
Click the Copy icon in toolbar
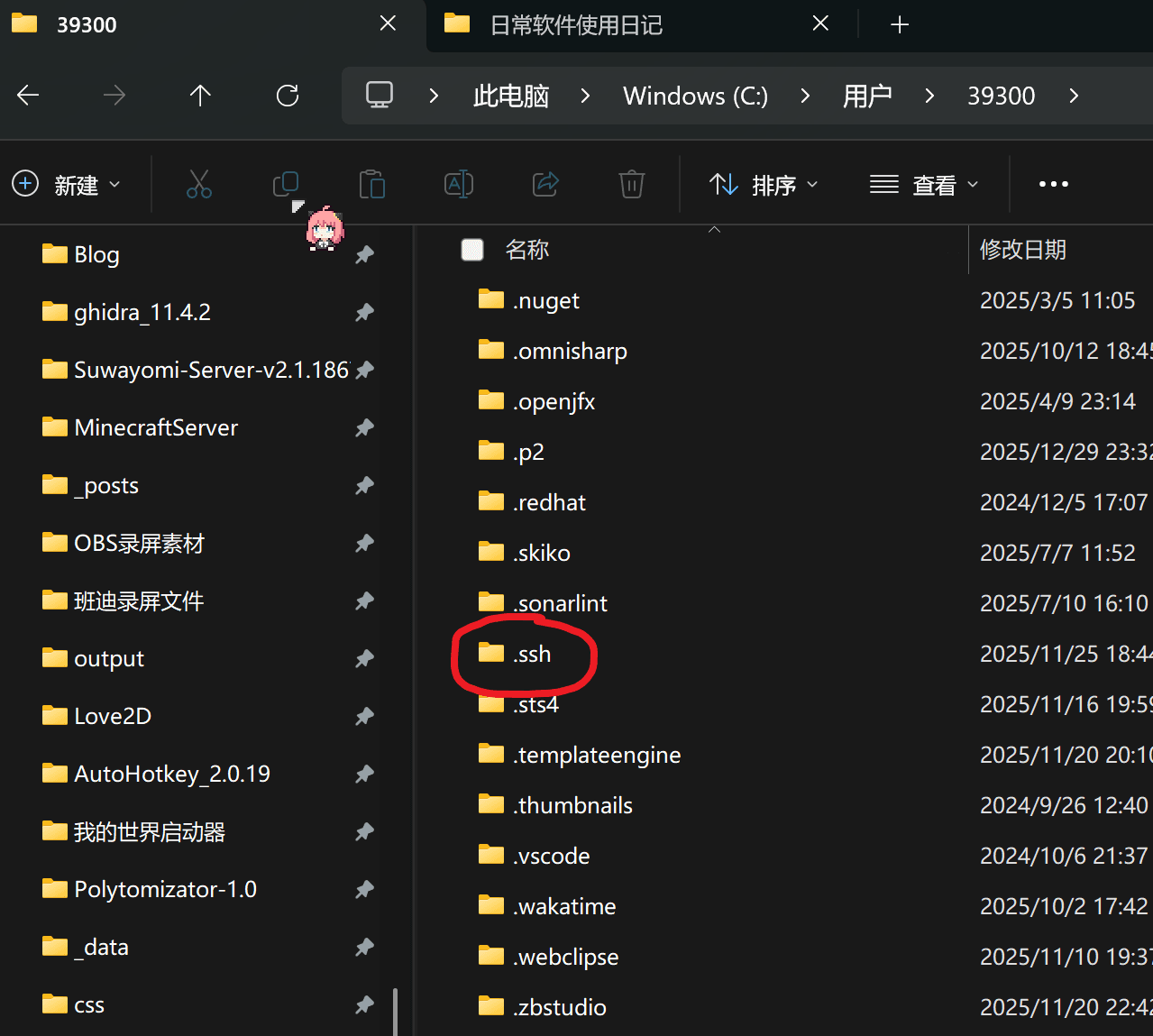[286, 184]
